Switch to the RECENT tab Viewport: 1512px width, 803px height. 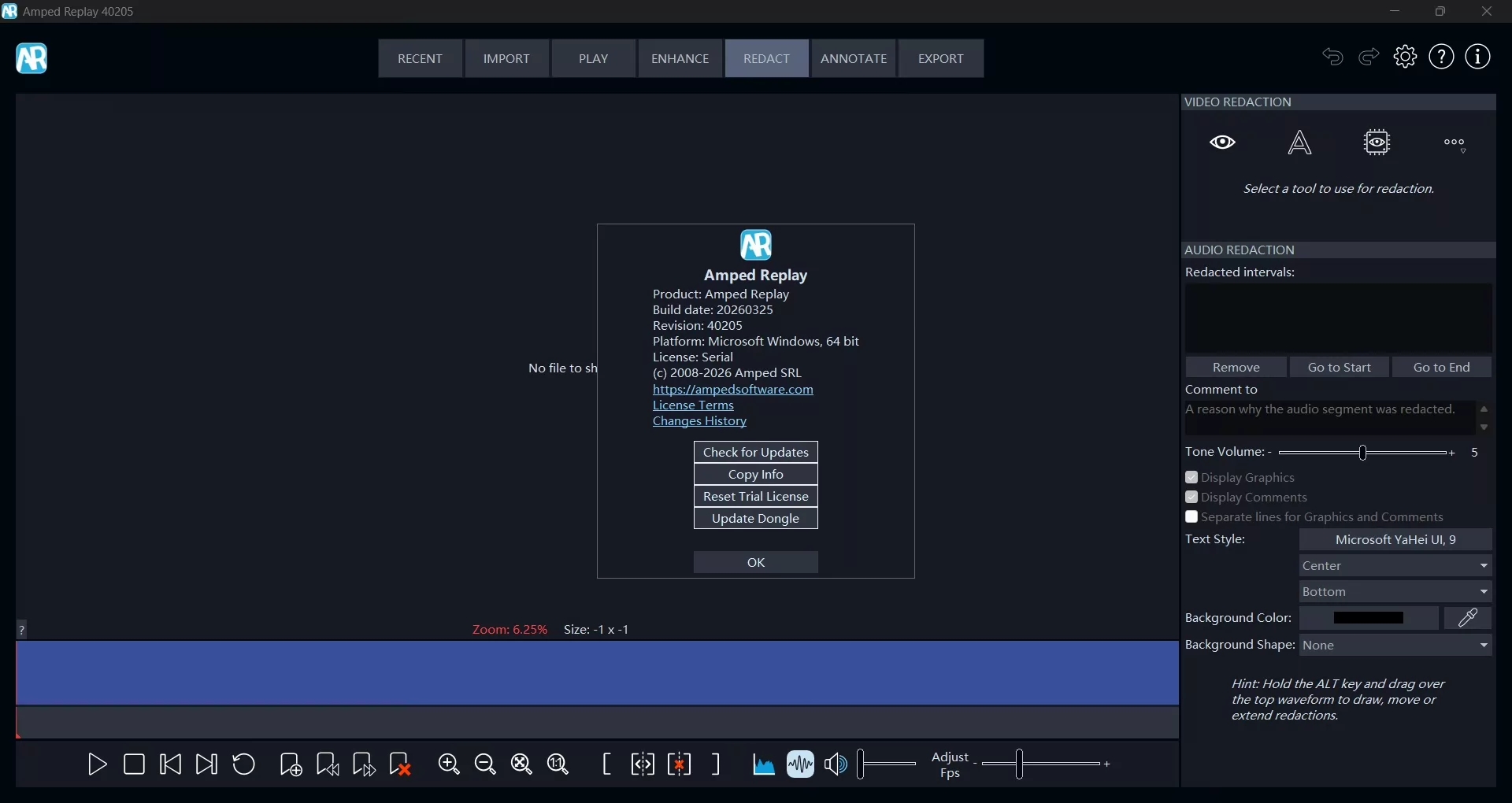[x=421, y=58]
